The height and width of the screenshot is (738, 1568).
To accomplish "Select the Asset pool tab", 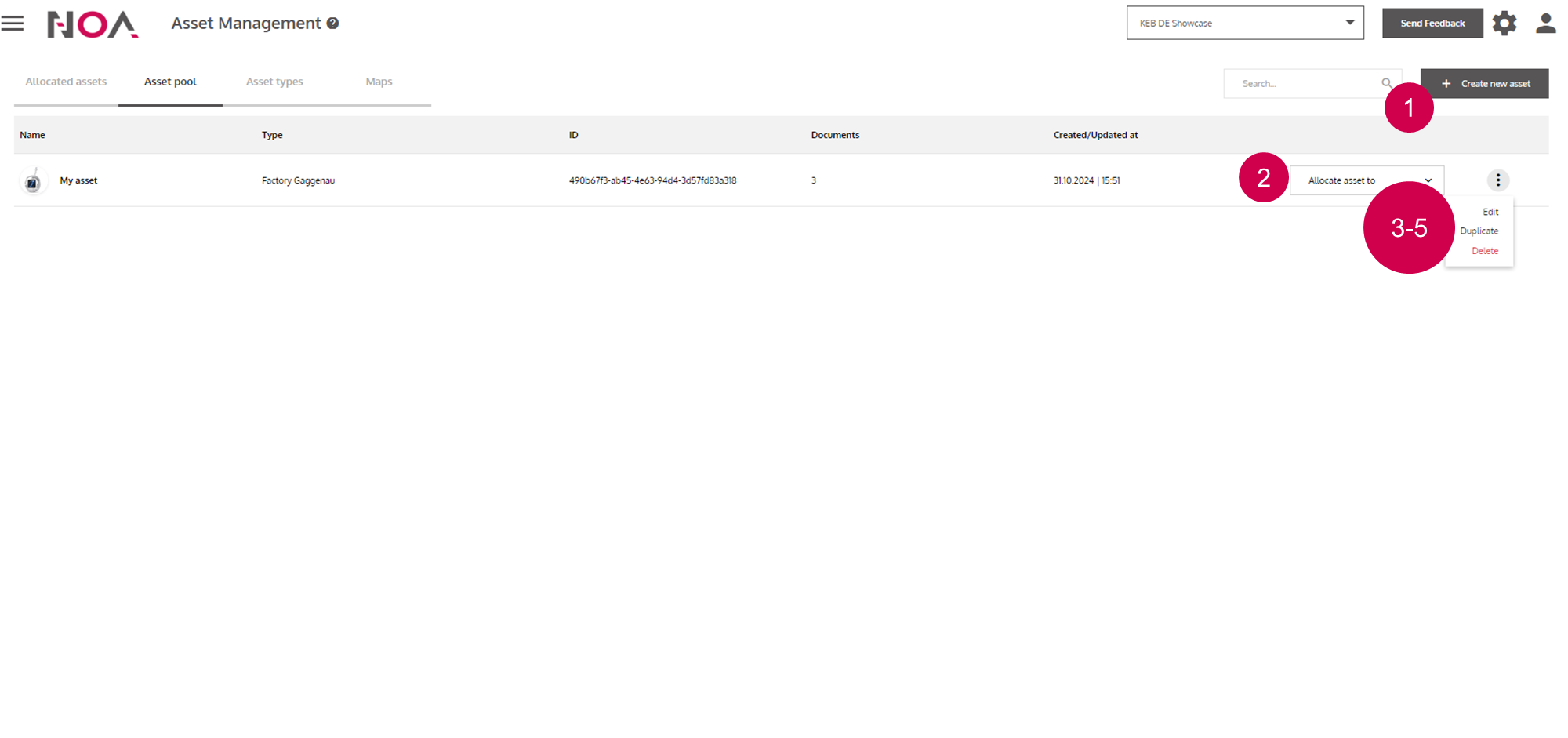I will pos(170,82).
